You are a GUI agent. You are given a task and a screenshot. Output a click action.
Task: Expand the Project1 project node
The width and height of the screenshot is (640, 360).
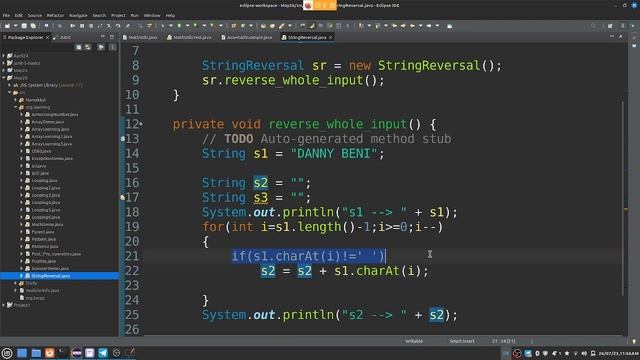(4, 305)
